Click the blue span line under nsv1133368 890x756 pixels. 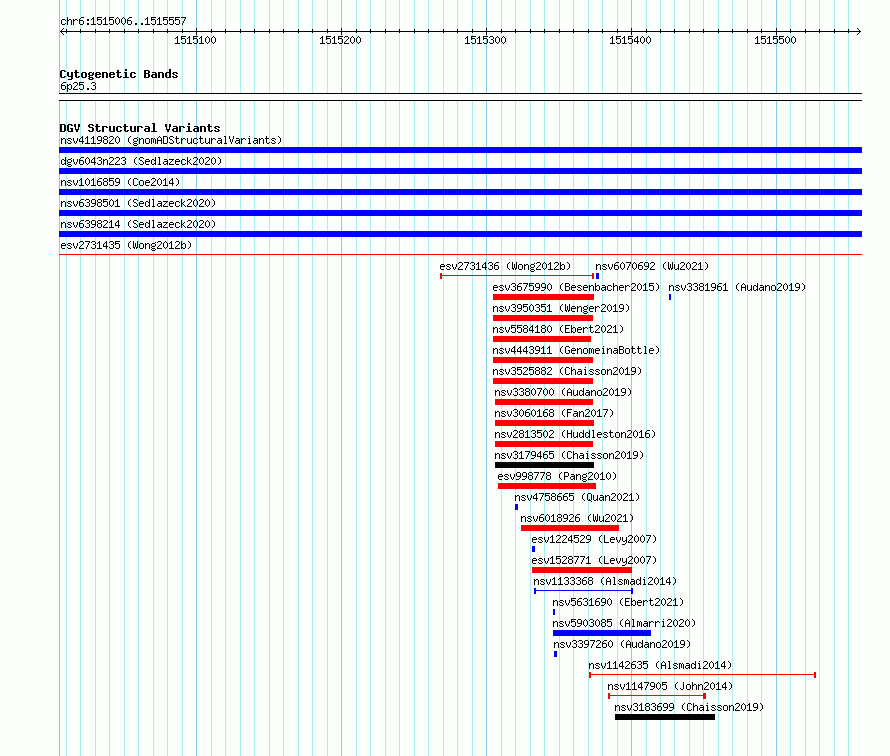pyautogui.click(x=583, y=591)
